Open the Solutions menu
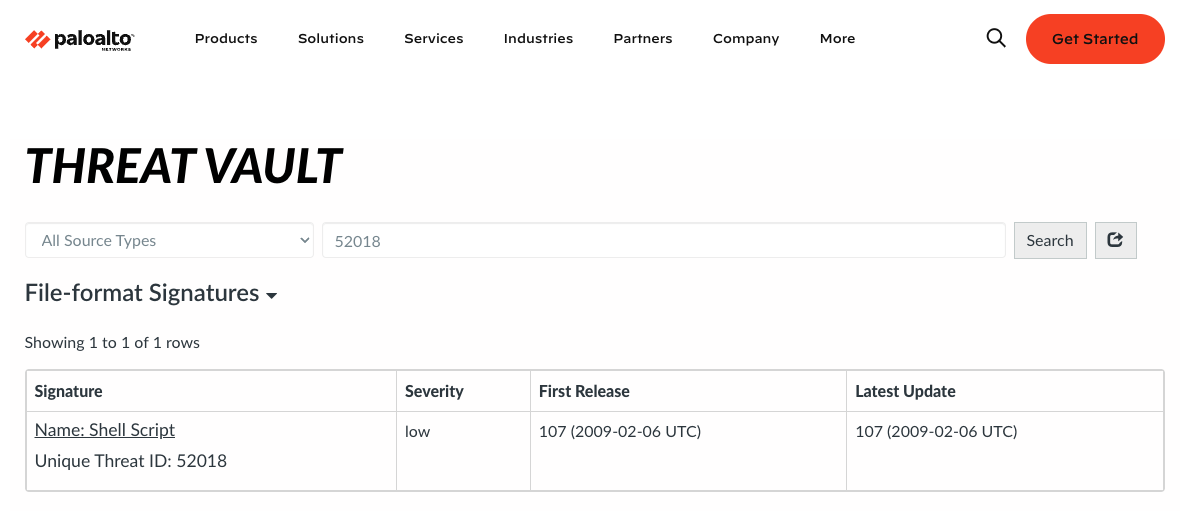Image resolution: width=1182 pixels, height=511 pixels. point(331,39)
